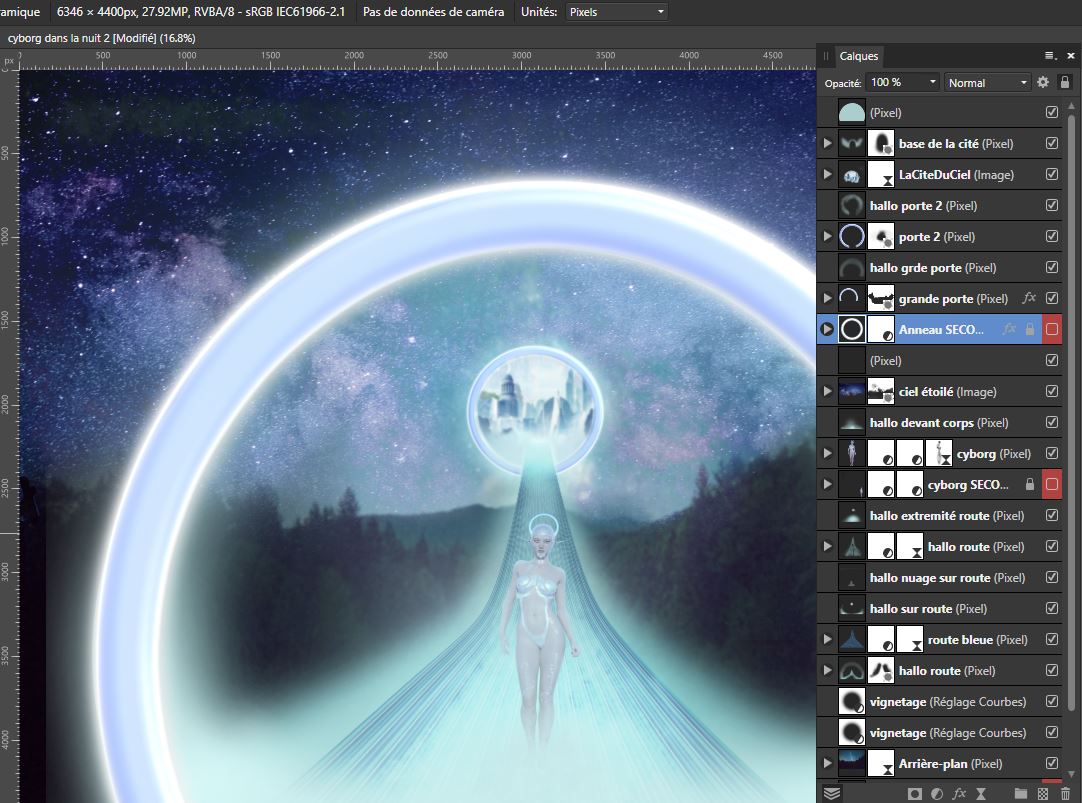Click lock icon on cyborg SECO layer
The image size is (1082, 803).
1030,484
